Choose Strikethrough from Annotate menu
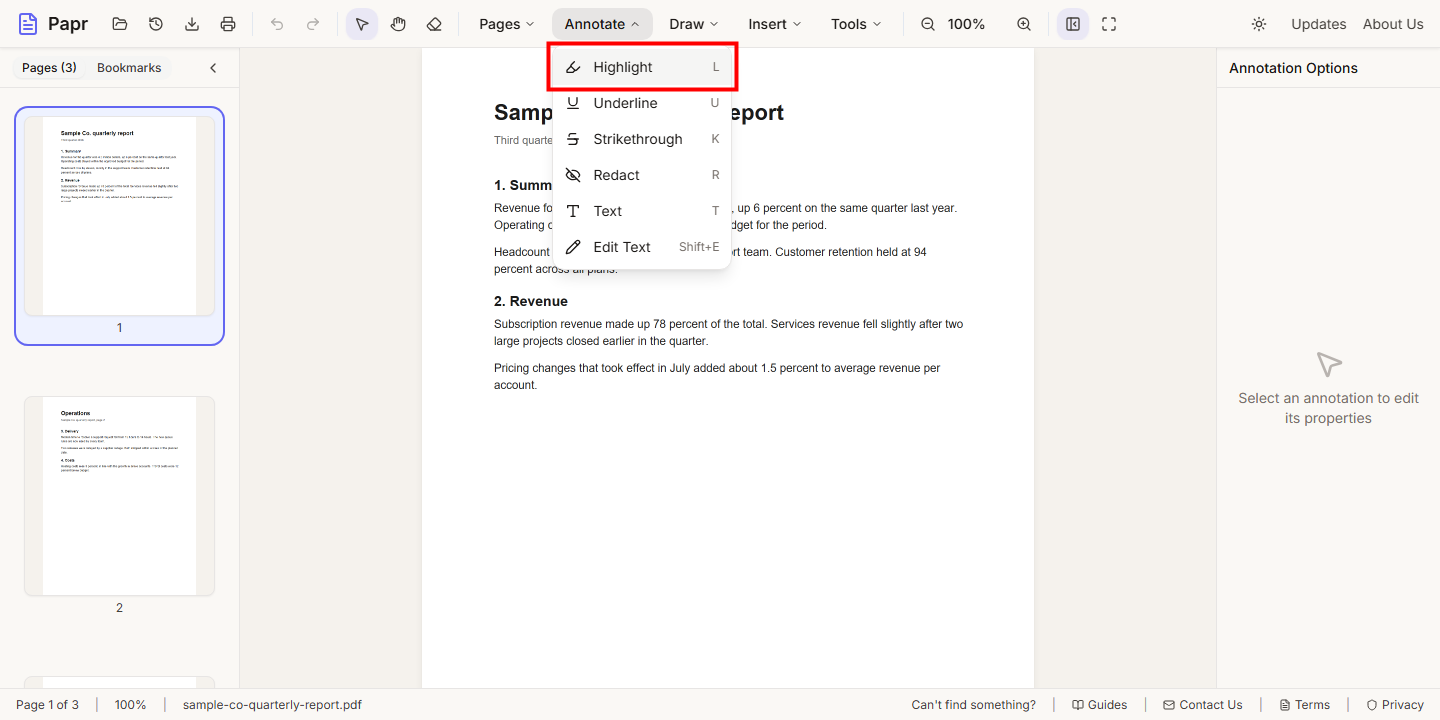This screenshot has width=1440, height=720. tap(642, 139)
